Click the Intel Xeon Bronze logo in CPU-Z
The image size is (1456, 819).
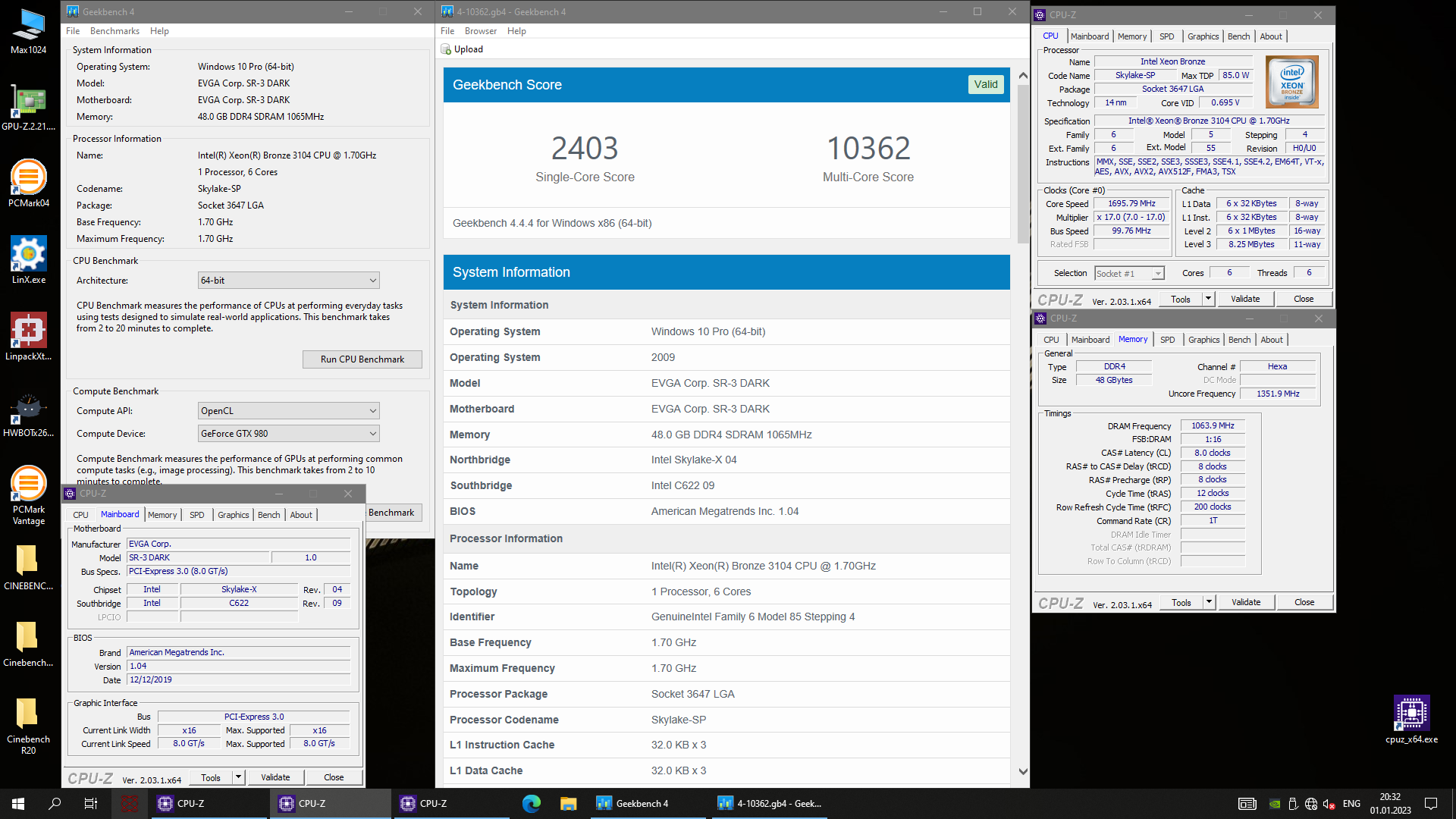point(1292,82)
